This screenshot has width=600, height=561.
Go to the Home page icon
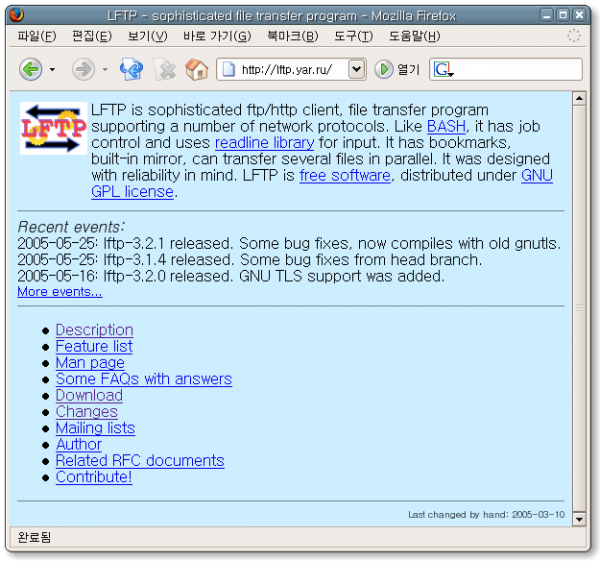197,69
